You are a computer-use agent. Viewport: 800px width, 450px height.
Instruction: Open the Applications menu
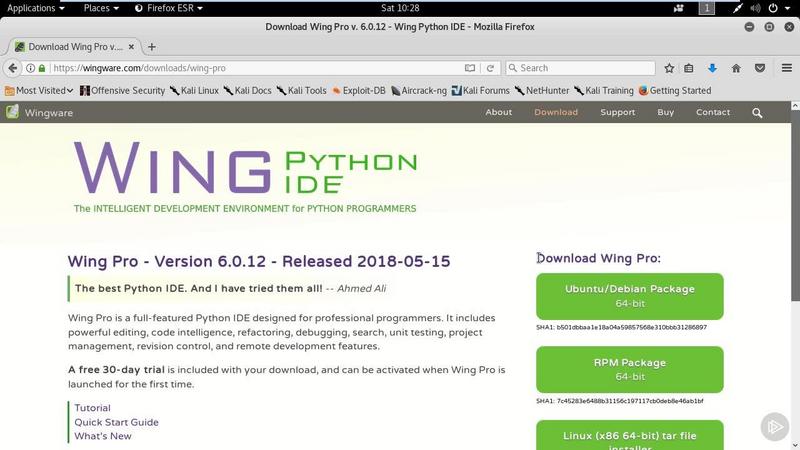35,8
